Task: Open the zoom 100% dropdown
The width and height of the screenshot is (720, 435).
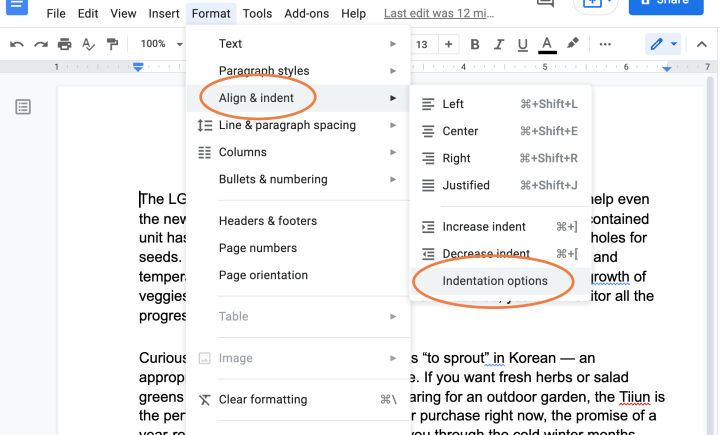Action: click(162, 44)
